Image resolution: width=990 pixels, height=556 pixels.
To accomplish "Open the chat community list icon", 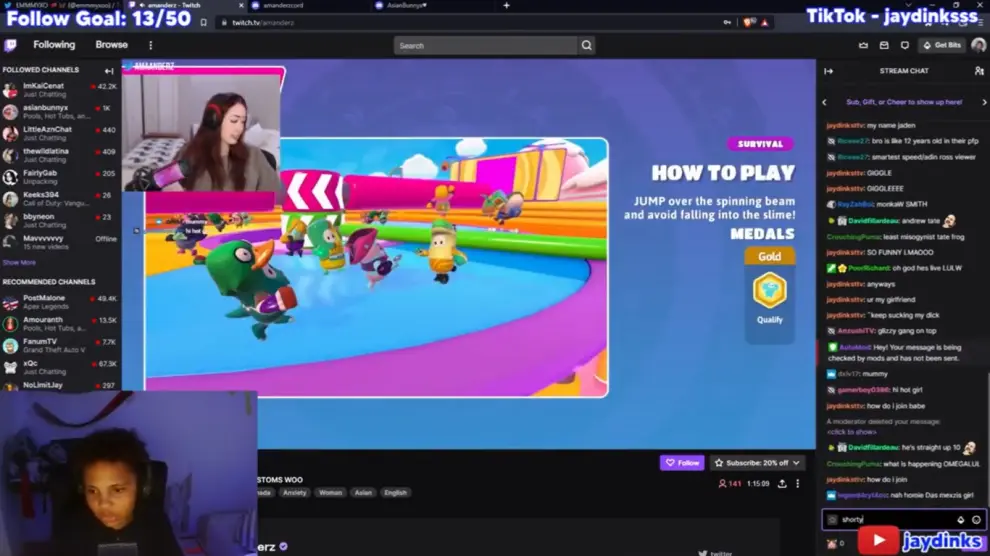I will [x=978, y=71].
